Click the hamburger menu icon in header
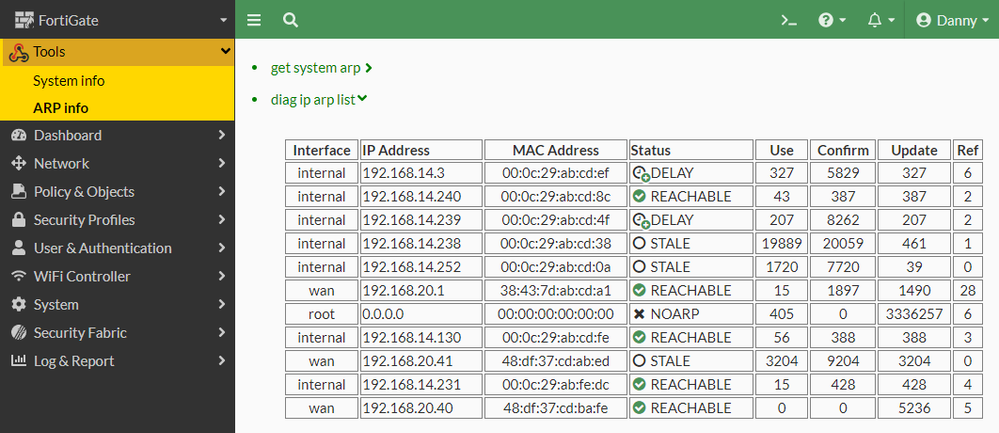This screenshot has height=433, width=999. click(x=254, y=20)
